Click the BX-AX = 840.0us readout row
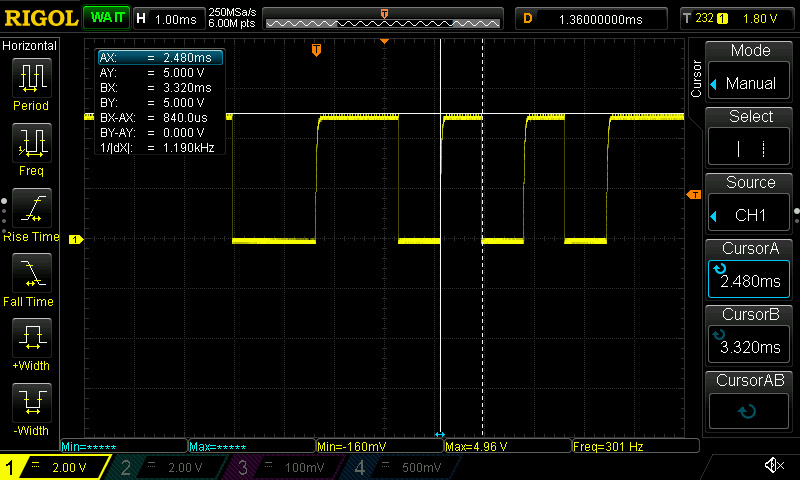Screen dimensions: 800x480 tap(160, 118)
